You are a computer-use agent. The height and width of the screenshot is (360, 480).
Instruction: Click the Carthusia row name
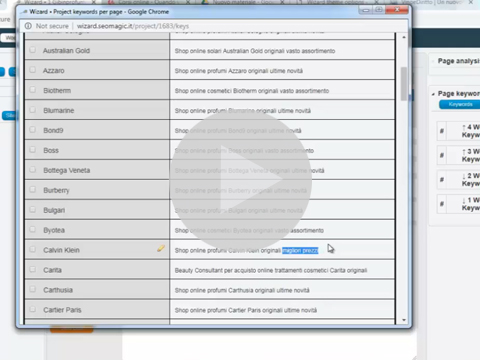click(58, 290)
